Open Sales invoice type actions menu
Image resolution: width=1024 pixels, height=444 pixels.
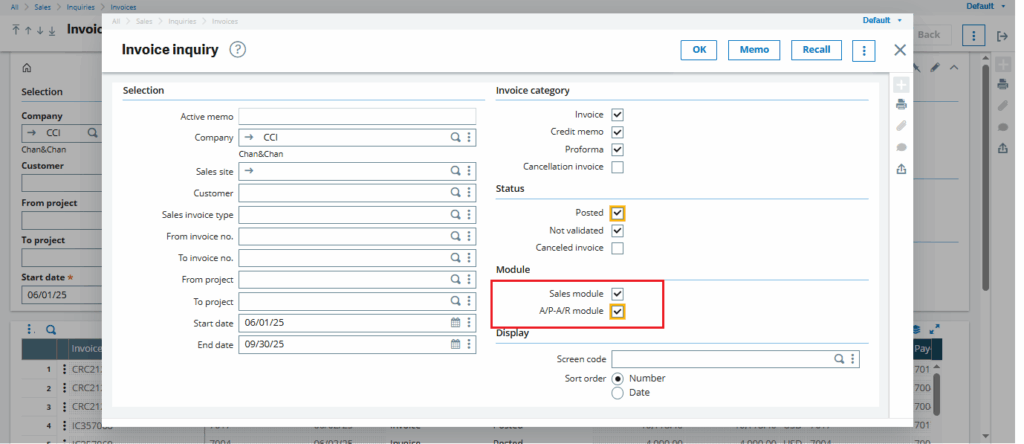pos(469,214)
